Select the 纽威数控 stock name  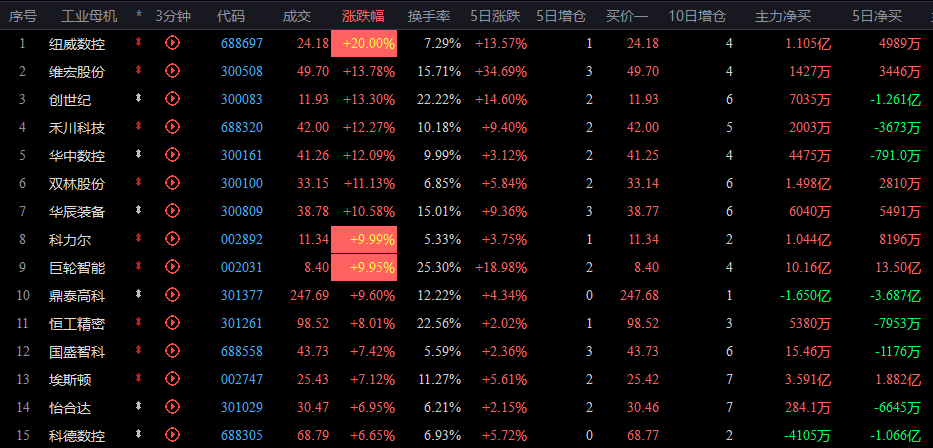77,43
